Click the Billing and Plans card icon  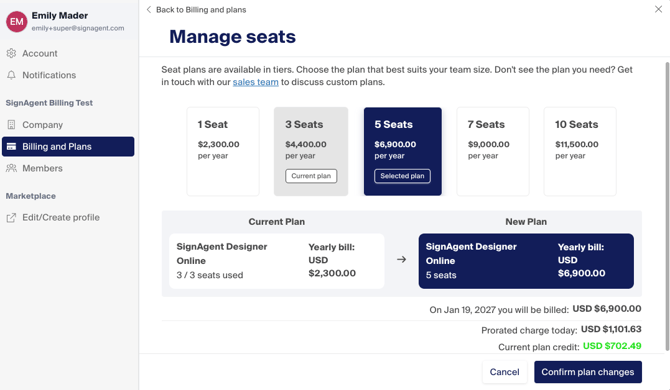[12, 147]
